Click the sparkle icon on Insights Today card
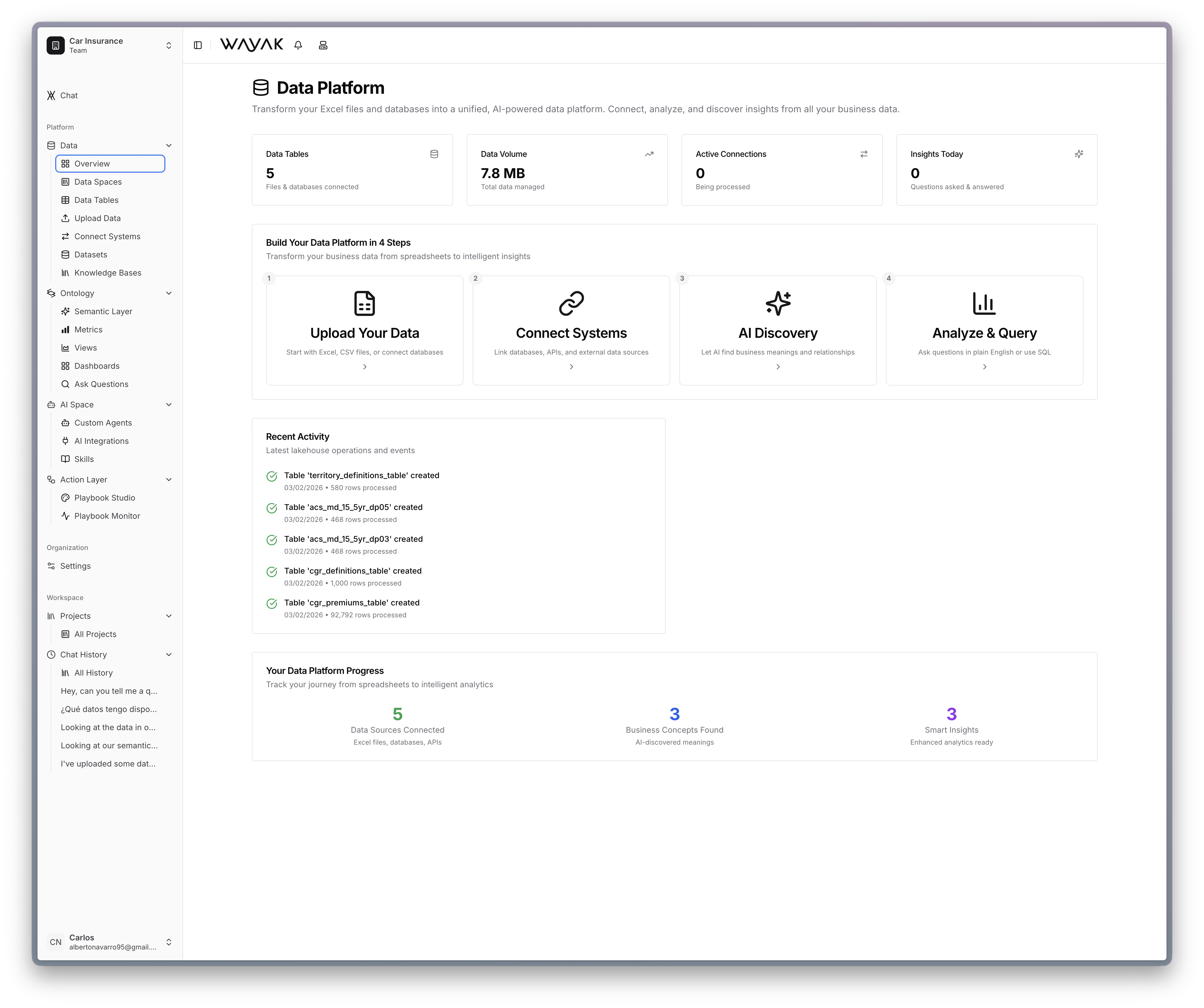Viewport: 1204px width, 1008px height. (1078, 154)
